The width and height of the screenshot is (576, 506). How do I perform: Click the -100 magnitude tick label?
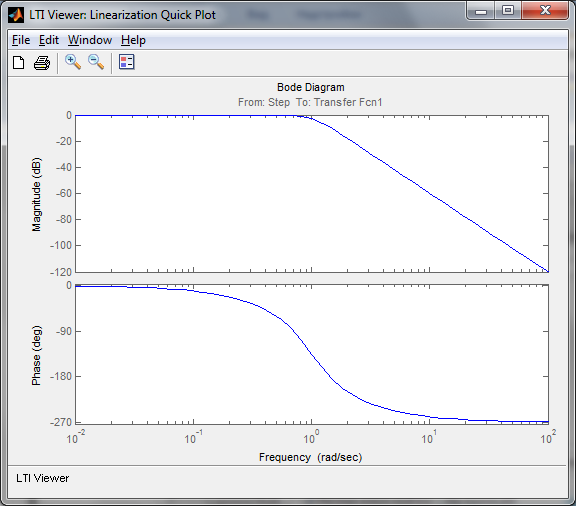coord(61,245)
